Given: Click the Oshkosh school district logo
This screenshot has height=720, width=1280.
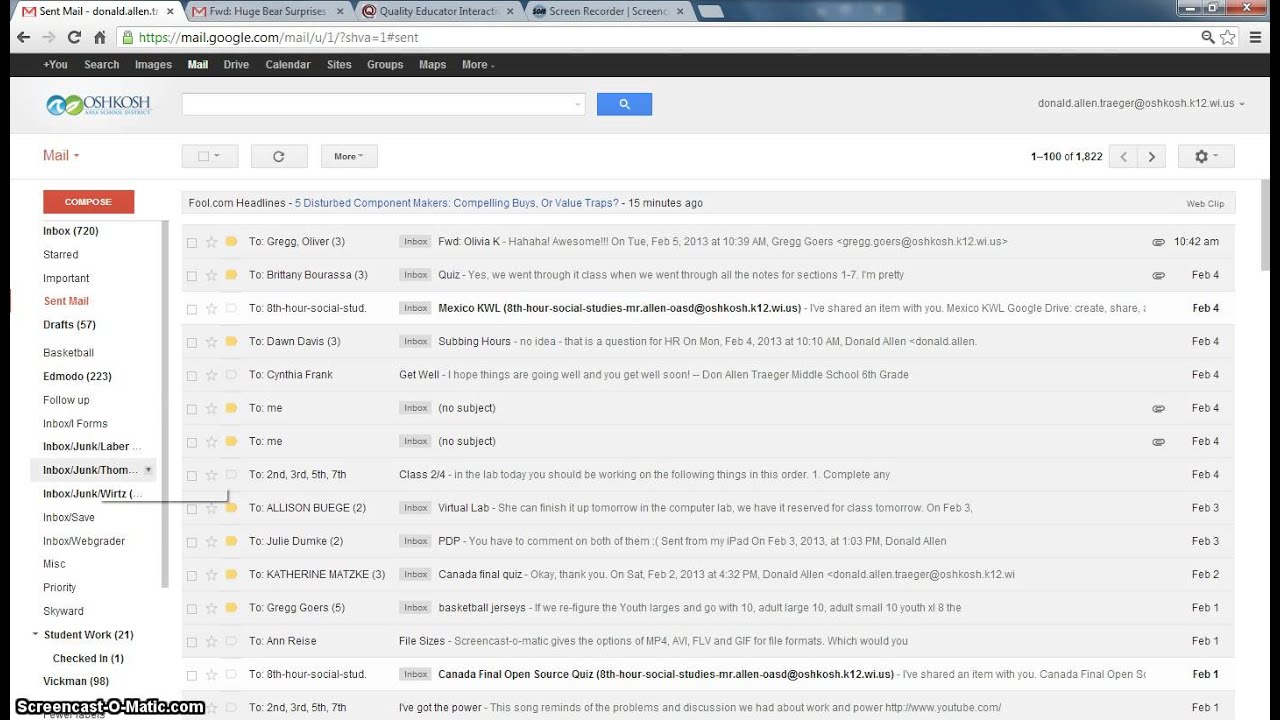Looking at the screenshot, I should click(98, 105).
